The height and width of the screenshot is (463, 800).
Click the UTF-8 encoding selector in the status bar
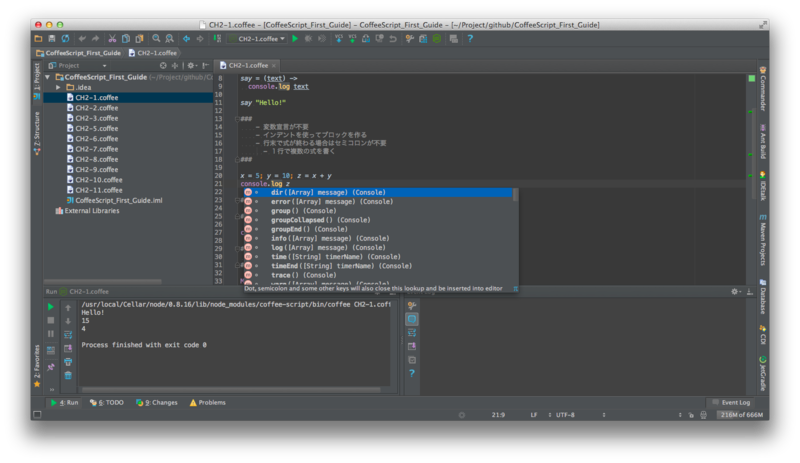[x=565, y=415]
